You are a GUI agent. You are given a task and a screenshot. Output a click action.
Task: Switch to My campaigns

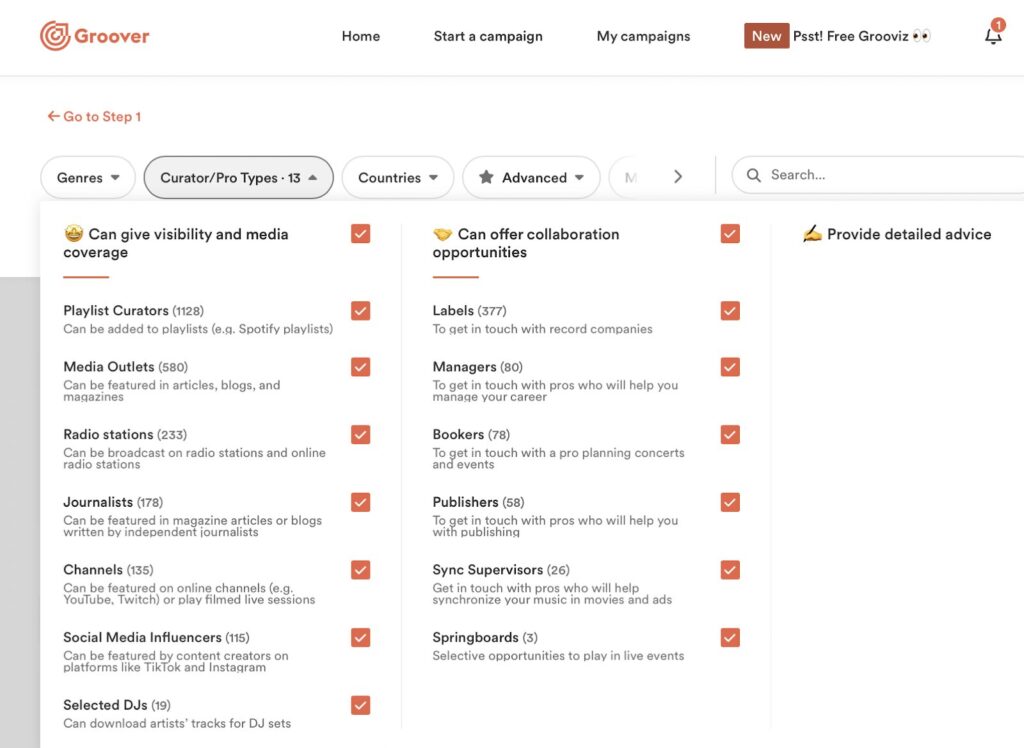[643, 36]
